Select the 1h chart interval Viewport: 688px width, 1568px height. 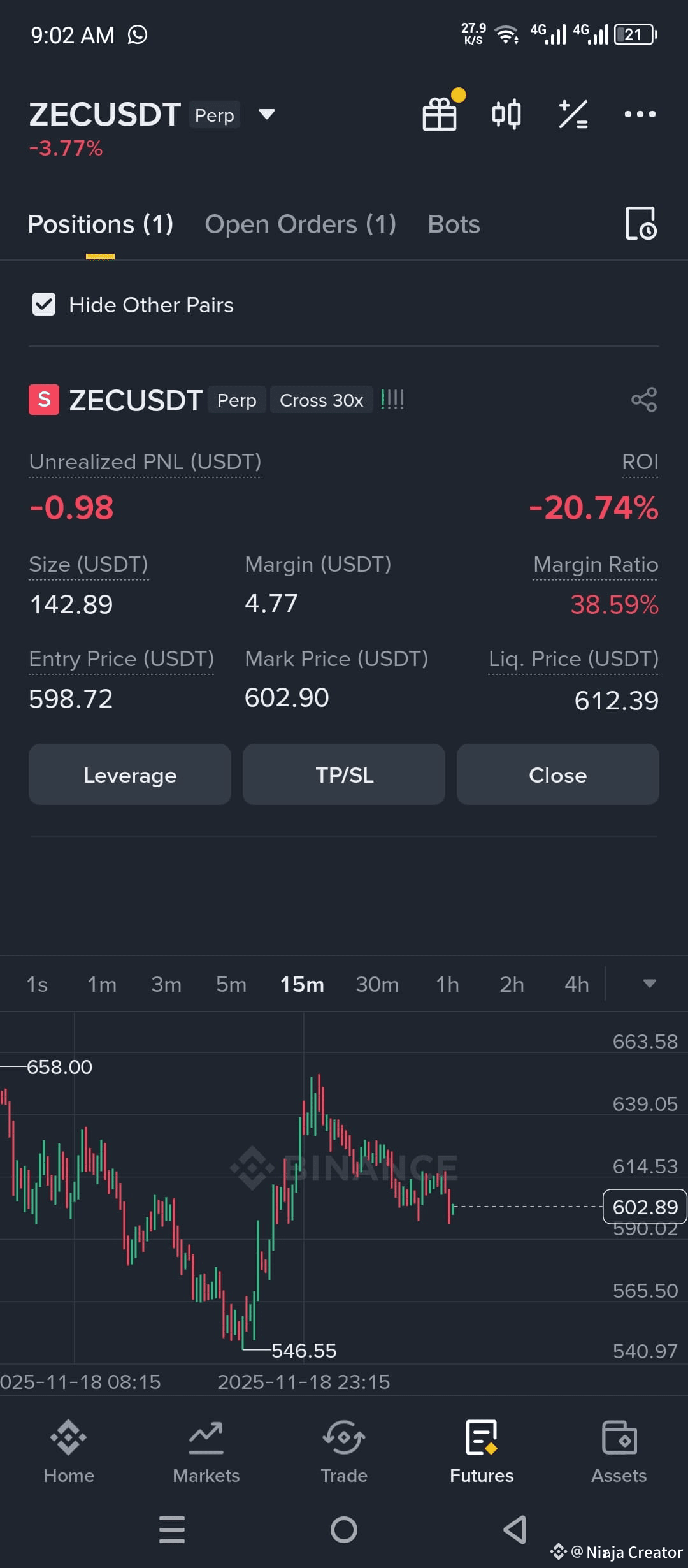pos(447,984)
